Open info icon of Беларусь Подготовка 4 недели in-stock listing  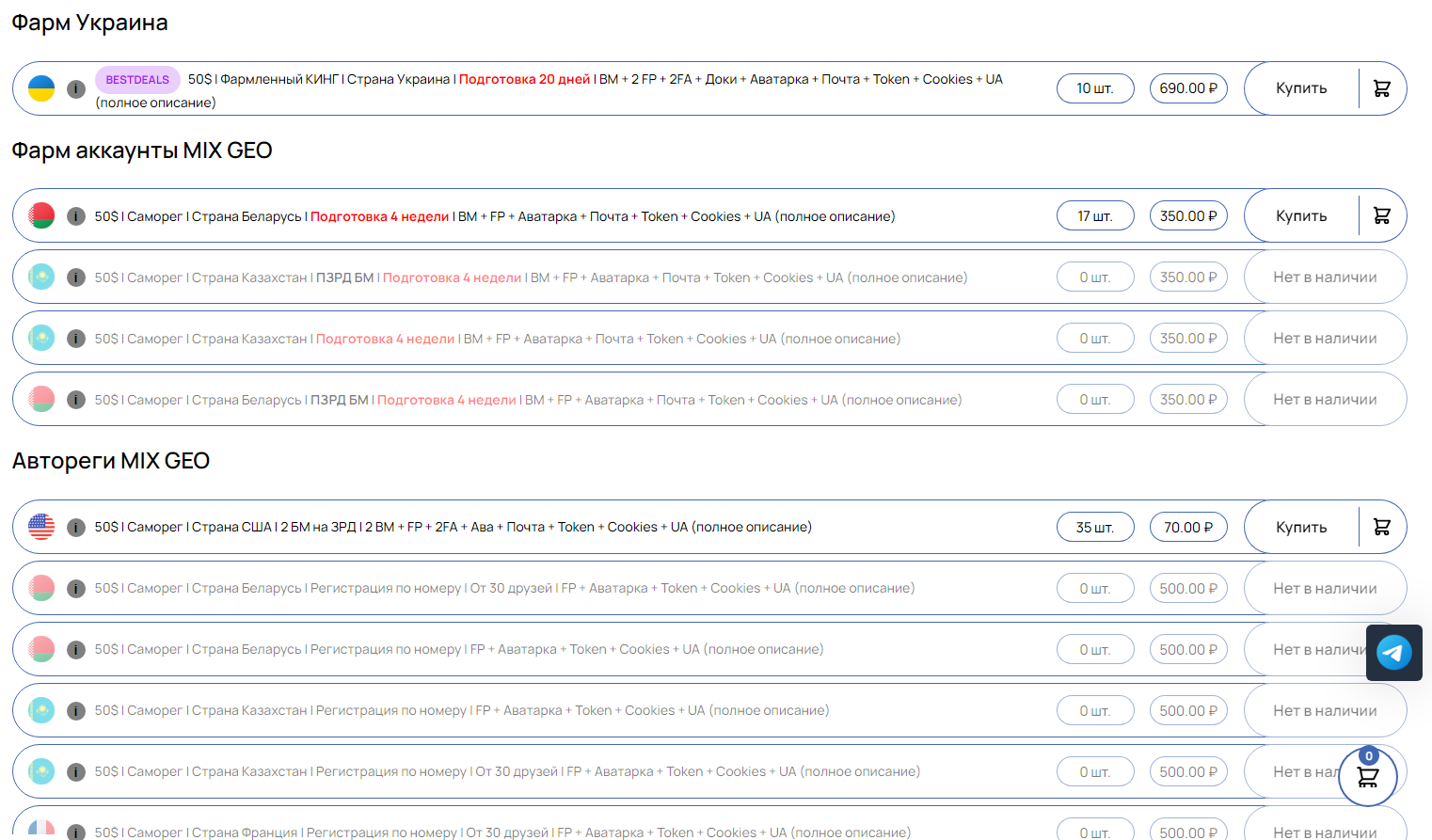coord(76,216)
